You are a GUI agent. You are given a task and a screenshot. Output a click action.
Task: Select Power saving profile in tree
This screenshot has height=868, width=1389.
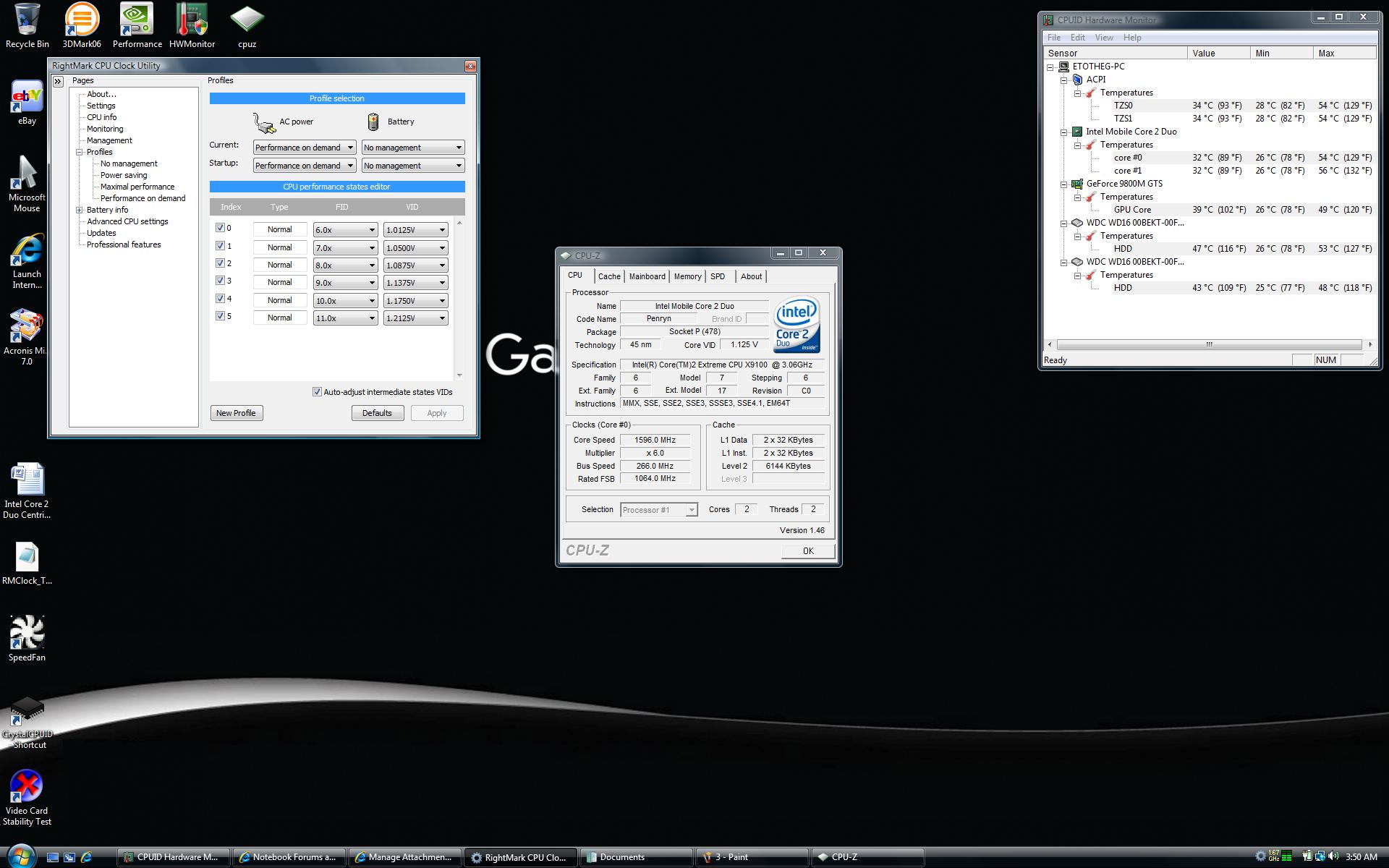tap(124, 175)
